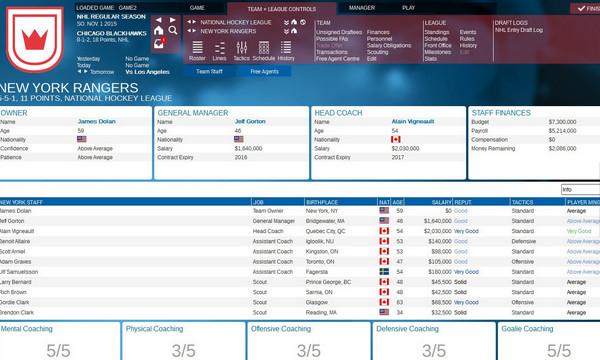Open the Roster screen icon
The image size is (600, 360).
[197, 50]
